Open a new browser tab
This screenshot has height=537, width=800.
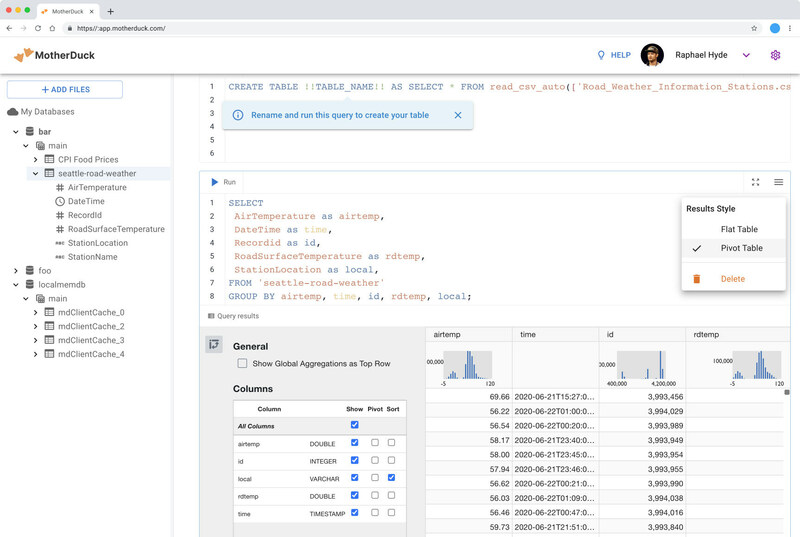[110, 11]
